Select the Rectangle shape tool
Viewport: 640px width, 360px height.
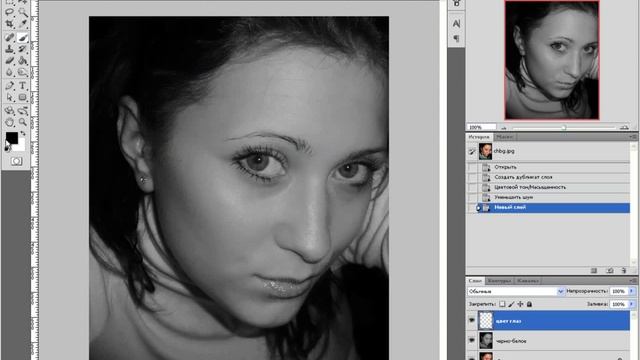[x=22, y=98]
